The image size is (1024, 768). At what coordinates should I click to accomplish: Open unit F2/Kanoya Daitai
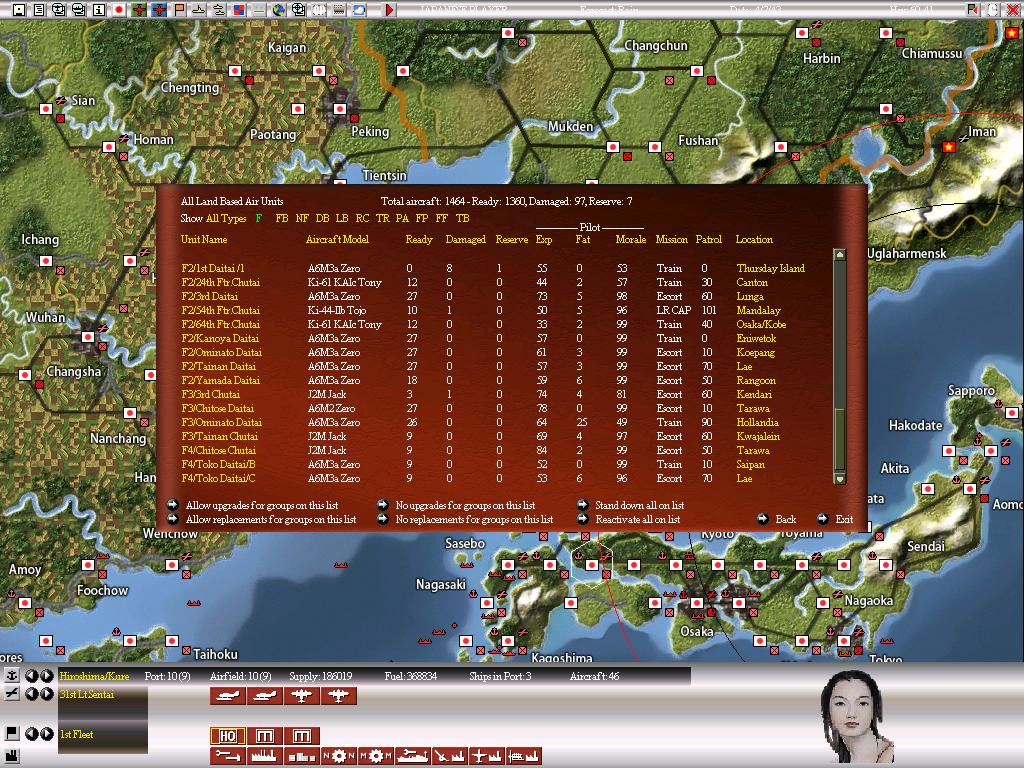[x=220, y=338]
